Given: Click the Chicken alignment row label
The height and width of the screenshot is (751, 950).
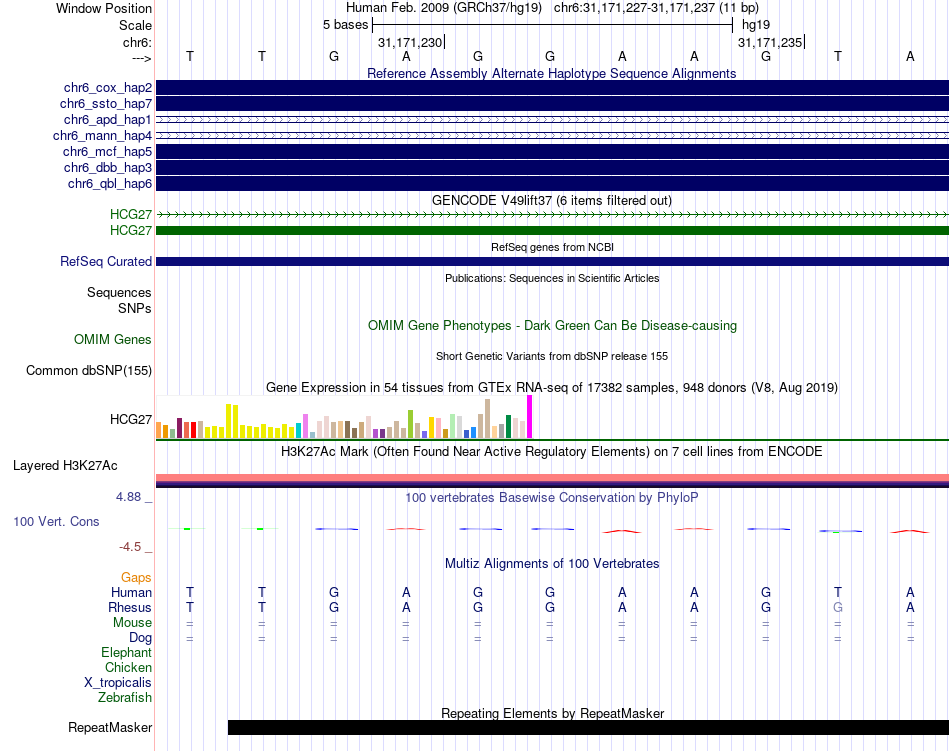Looking at the screenshot, I should coord(128,667).
